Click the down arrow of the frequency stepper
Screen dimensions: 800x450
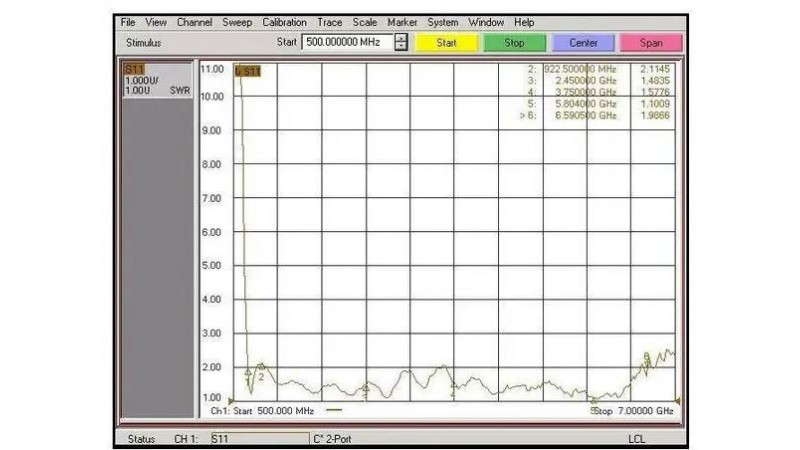[401, 47]
